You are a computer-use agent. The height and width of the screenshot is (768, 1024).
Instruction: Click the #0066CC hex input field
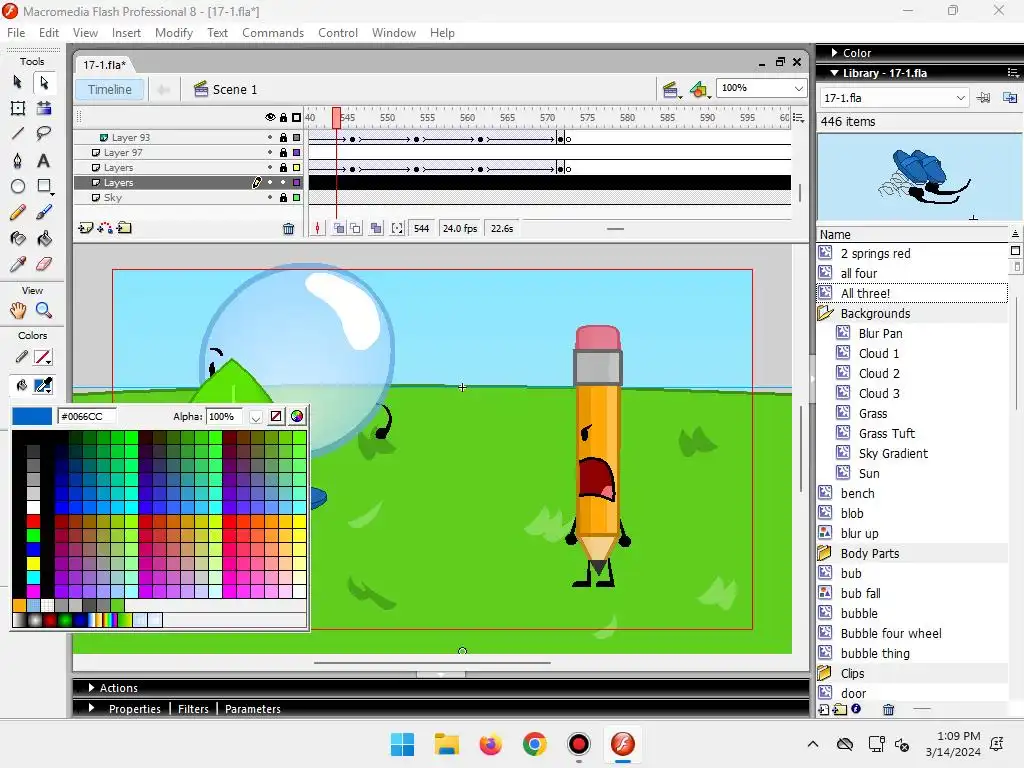(x=86, y=417)
